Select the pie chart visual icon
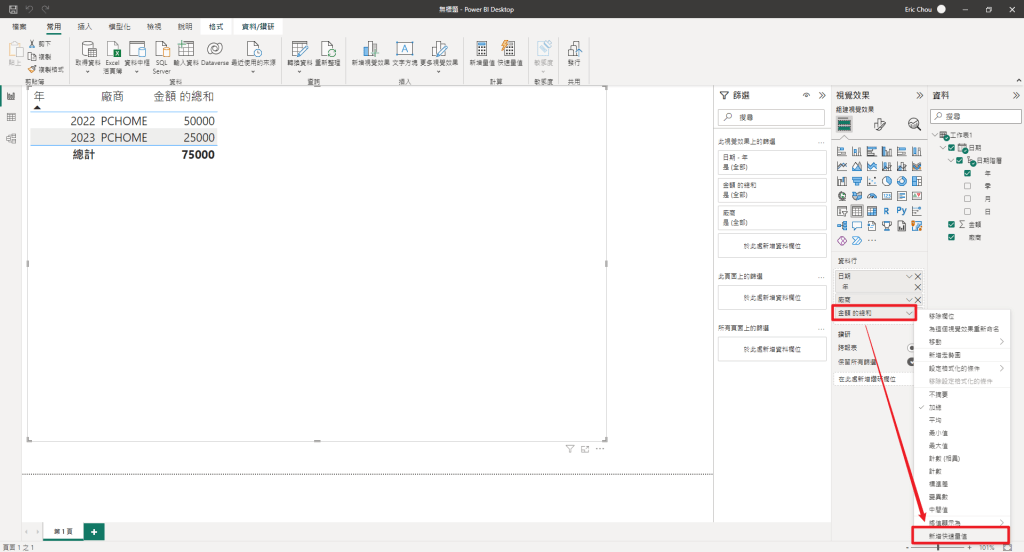The image size is (1024, 552). [887, 181]
